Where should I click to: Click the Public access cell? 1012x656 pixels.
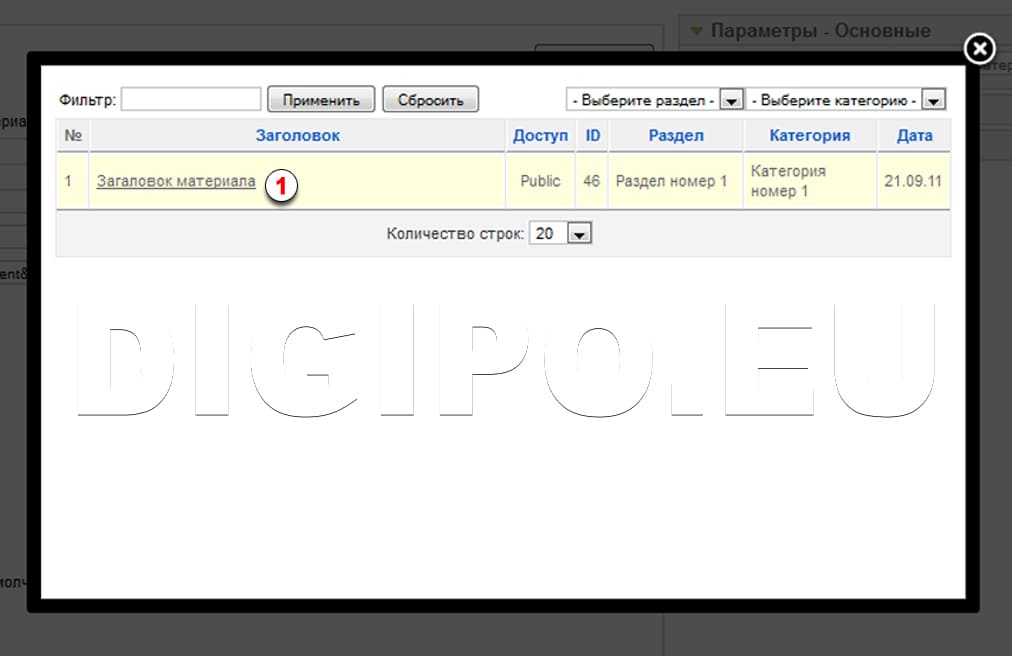click(540, 181)
